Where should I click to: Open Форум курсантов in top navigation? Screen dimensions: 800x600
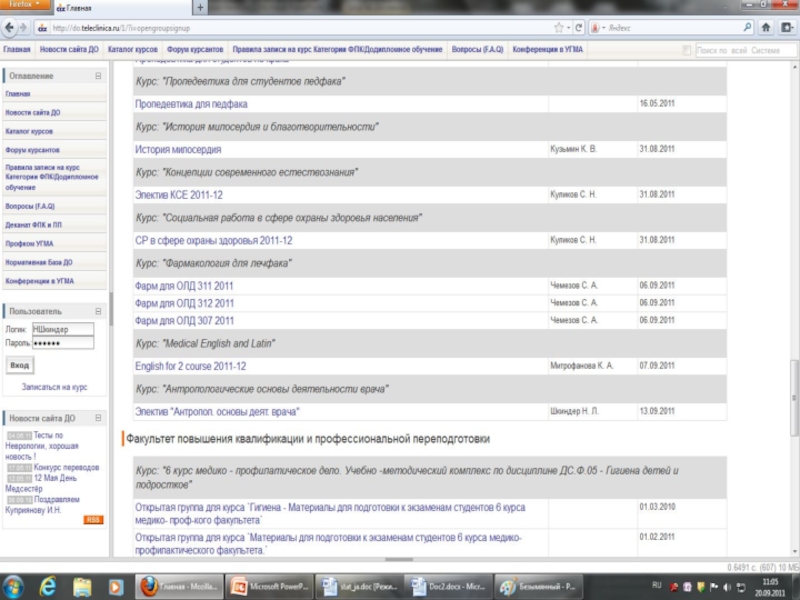(195, 49)
